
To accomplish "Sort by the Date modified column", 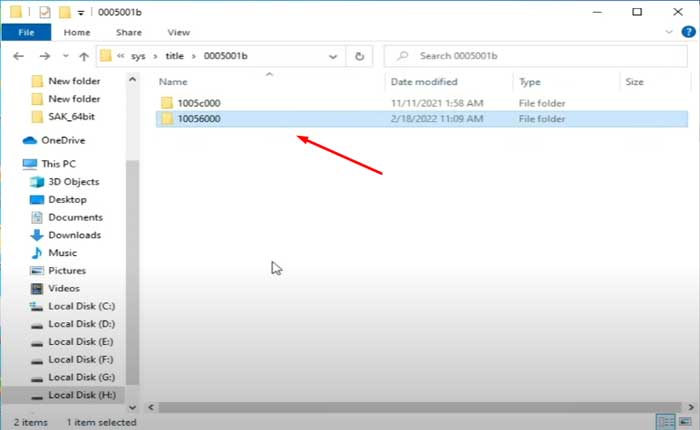I will point(424,82).
